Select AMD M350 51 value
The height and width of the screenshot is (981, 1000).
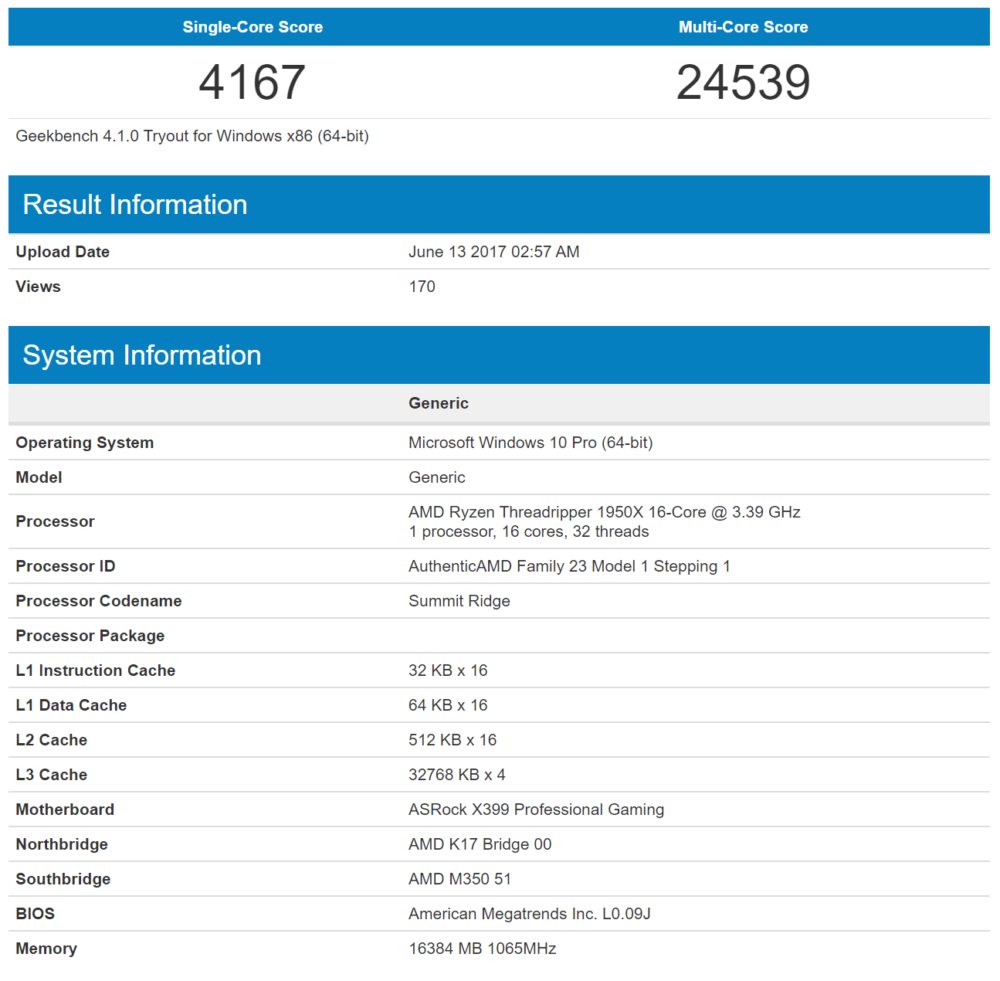pos(460,879)
